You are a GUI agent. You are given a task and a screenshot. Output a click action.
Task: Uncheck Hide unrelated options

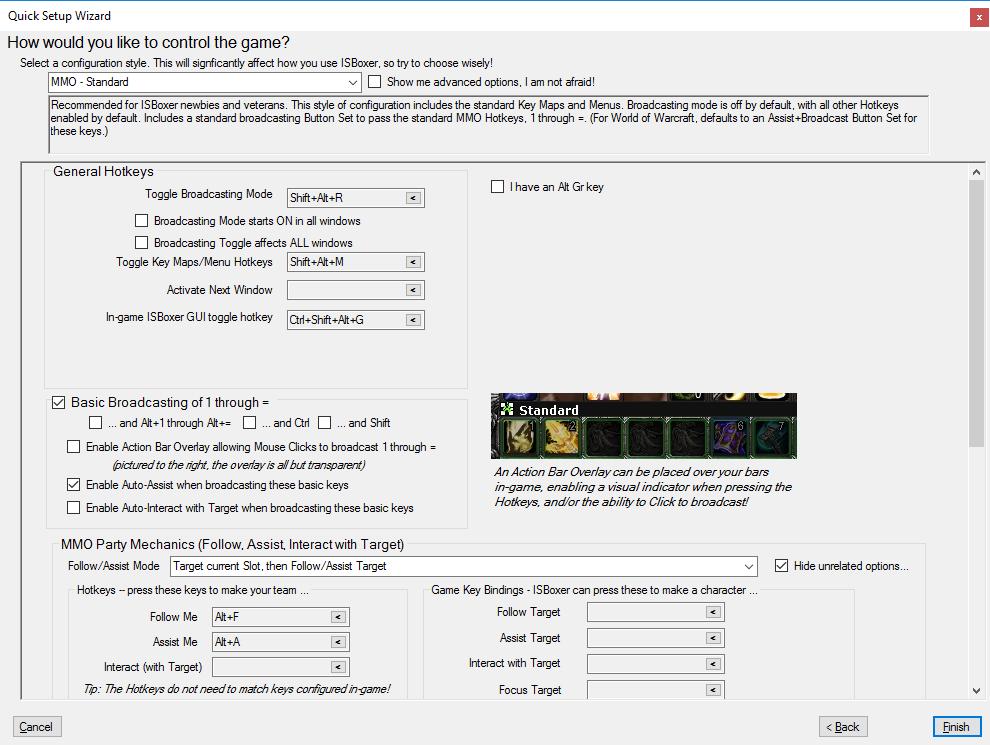782,566
